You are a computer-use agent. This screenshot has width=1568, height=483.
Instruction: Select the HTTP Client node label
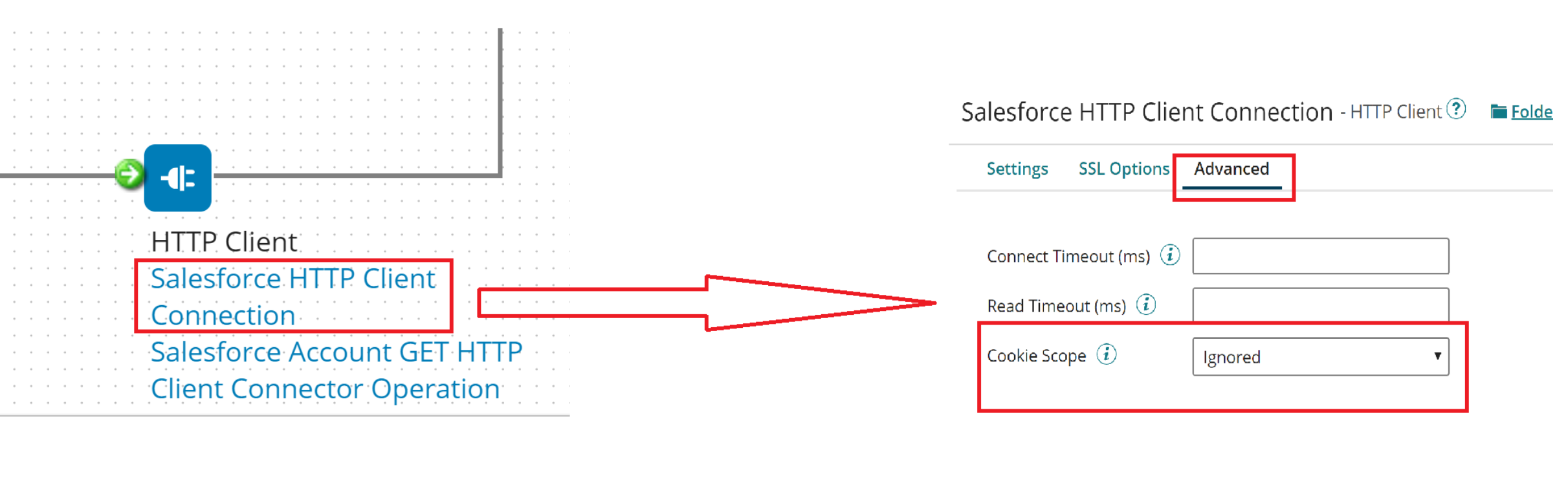coord(223,241)
